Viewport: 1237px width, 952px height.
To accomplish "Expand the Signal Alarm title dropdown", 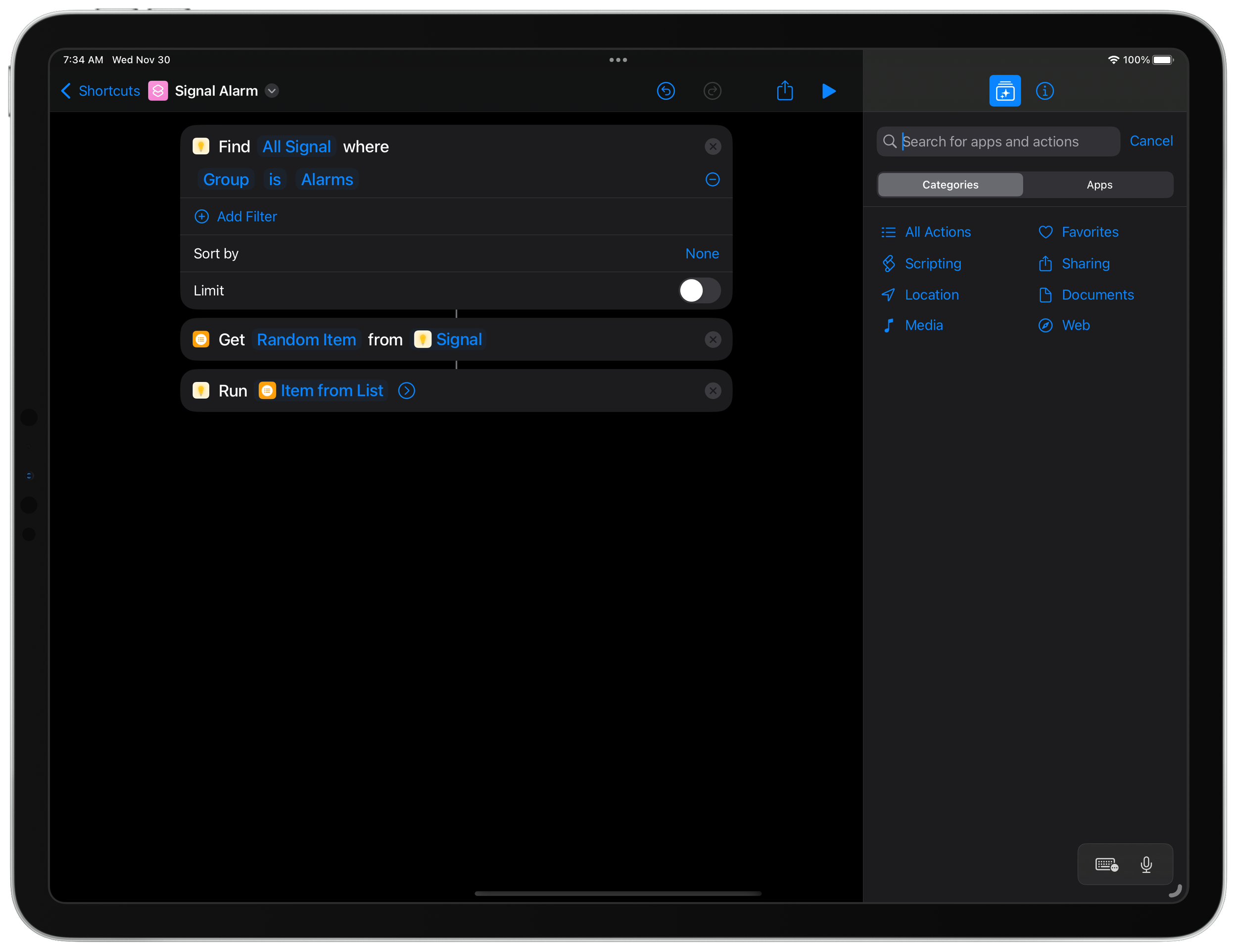I will (272, 91).
